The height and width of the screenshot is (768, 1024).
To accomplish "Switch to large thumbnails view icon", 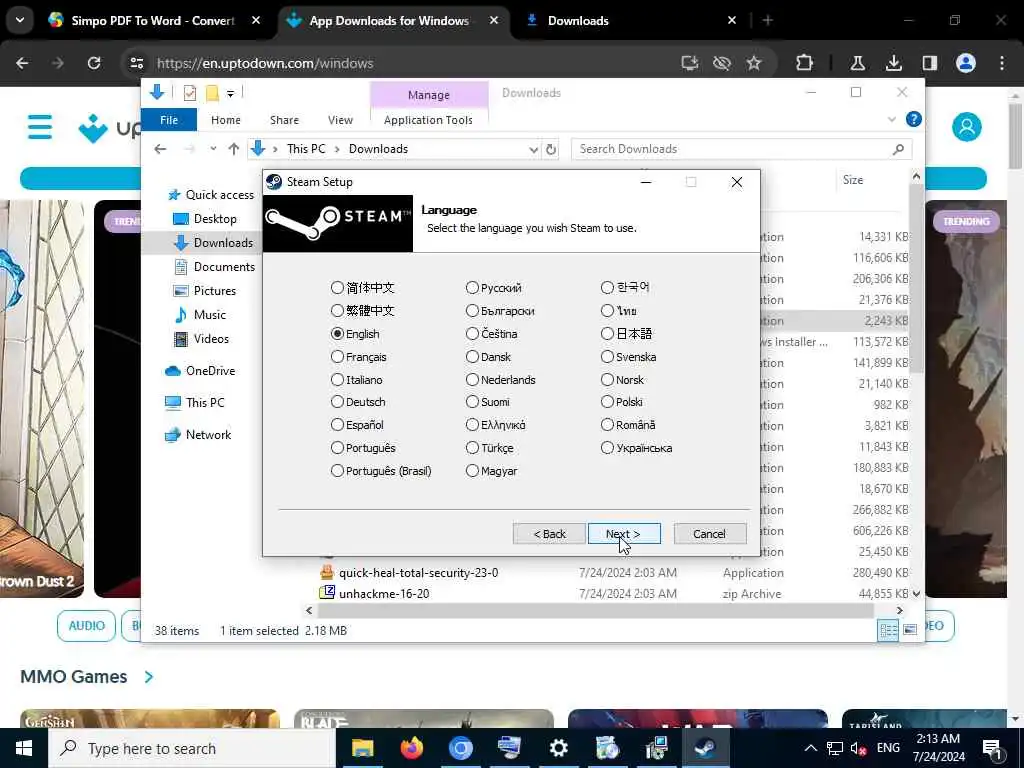I will [x=910, y=630].
